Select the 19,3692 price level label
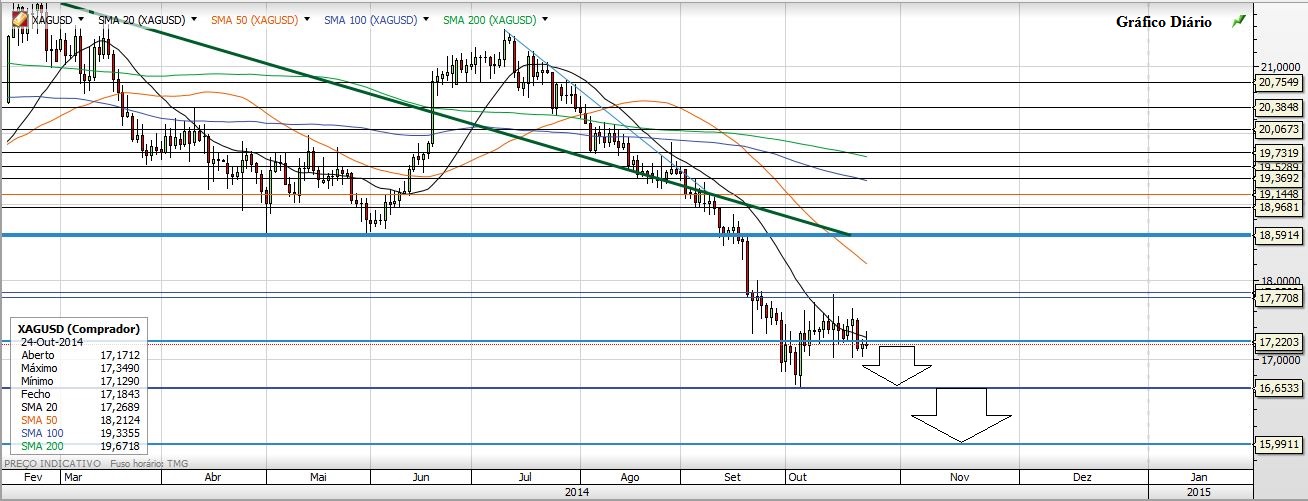 click(x=1278, y=178)
